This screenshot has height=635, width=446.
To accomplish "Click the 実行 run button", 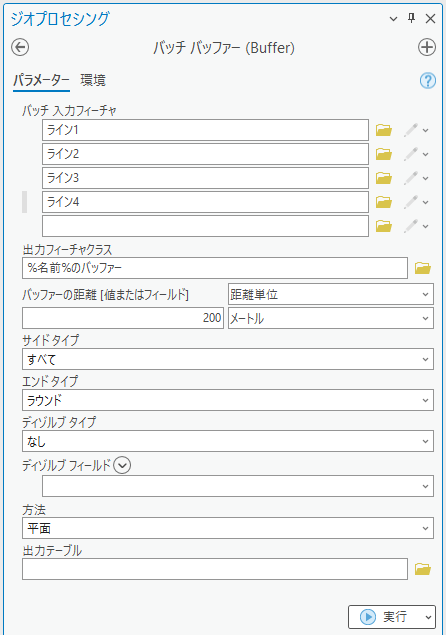I will pos(384,617).
